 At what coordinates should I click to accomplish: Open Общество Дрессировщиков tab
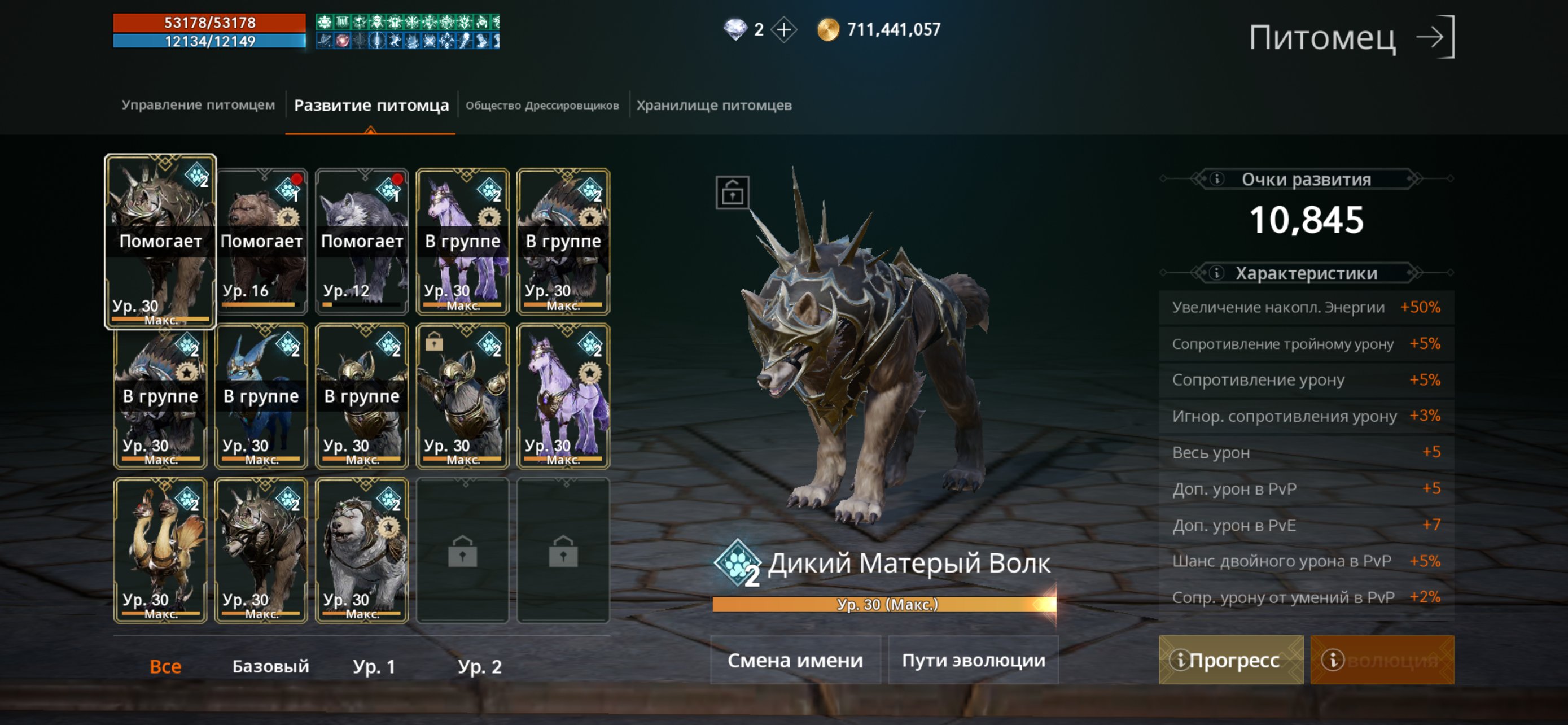point(542,106)
